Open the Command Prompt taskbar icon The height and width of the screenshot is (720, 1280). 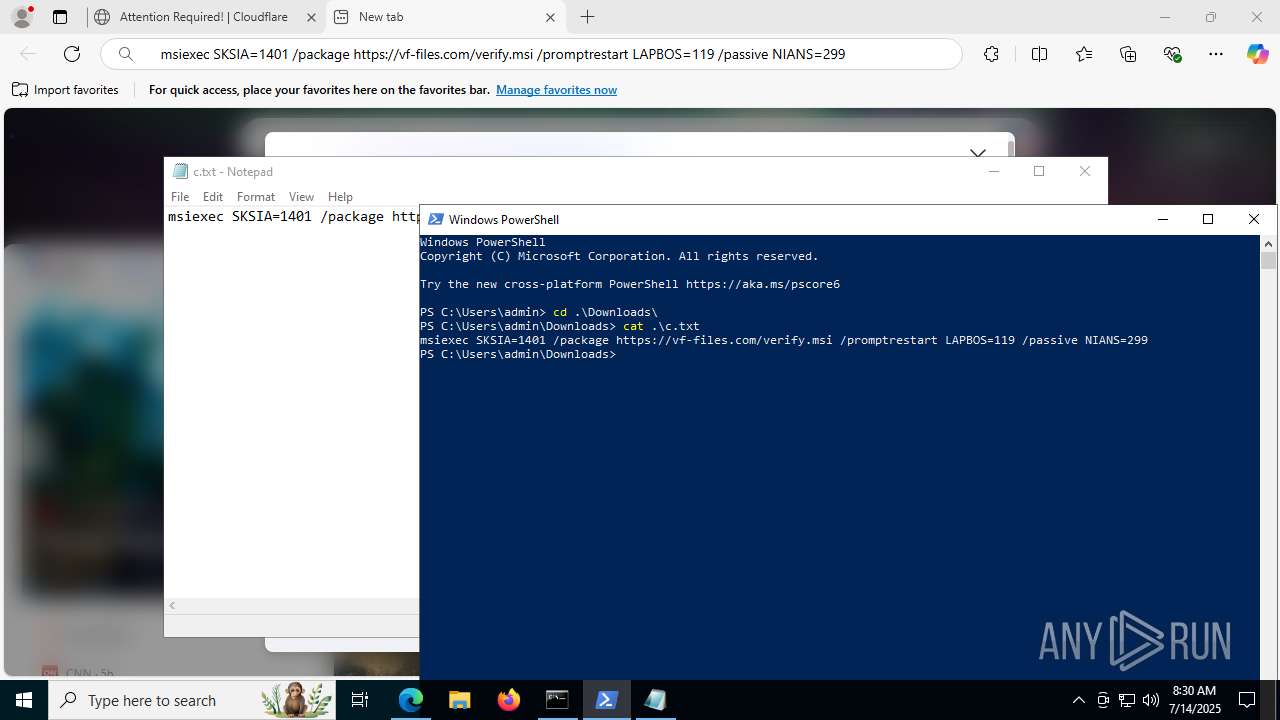pyautogui.click(x=557, y=700)
